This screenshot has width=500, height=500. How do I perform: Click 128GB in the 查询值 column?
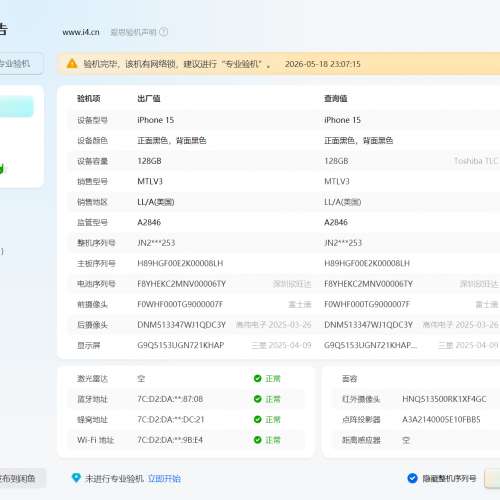336,161
